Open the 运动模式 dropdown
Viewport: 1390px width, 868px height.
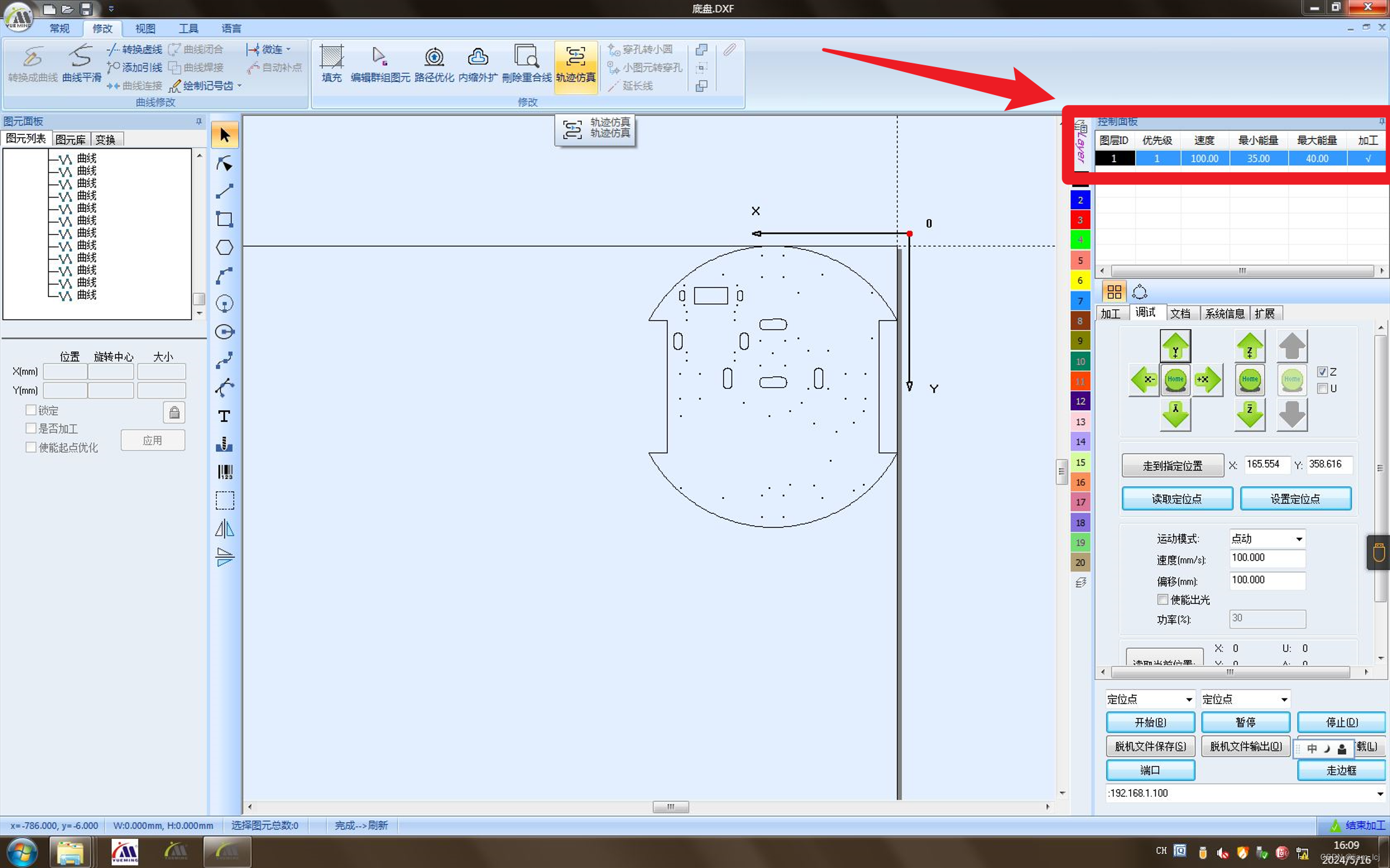click(x=1299, y=539)
